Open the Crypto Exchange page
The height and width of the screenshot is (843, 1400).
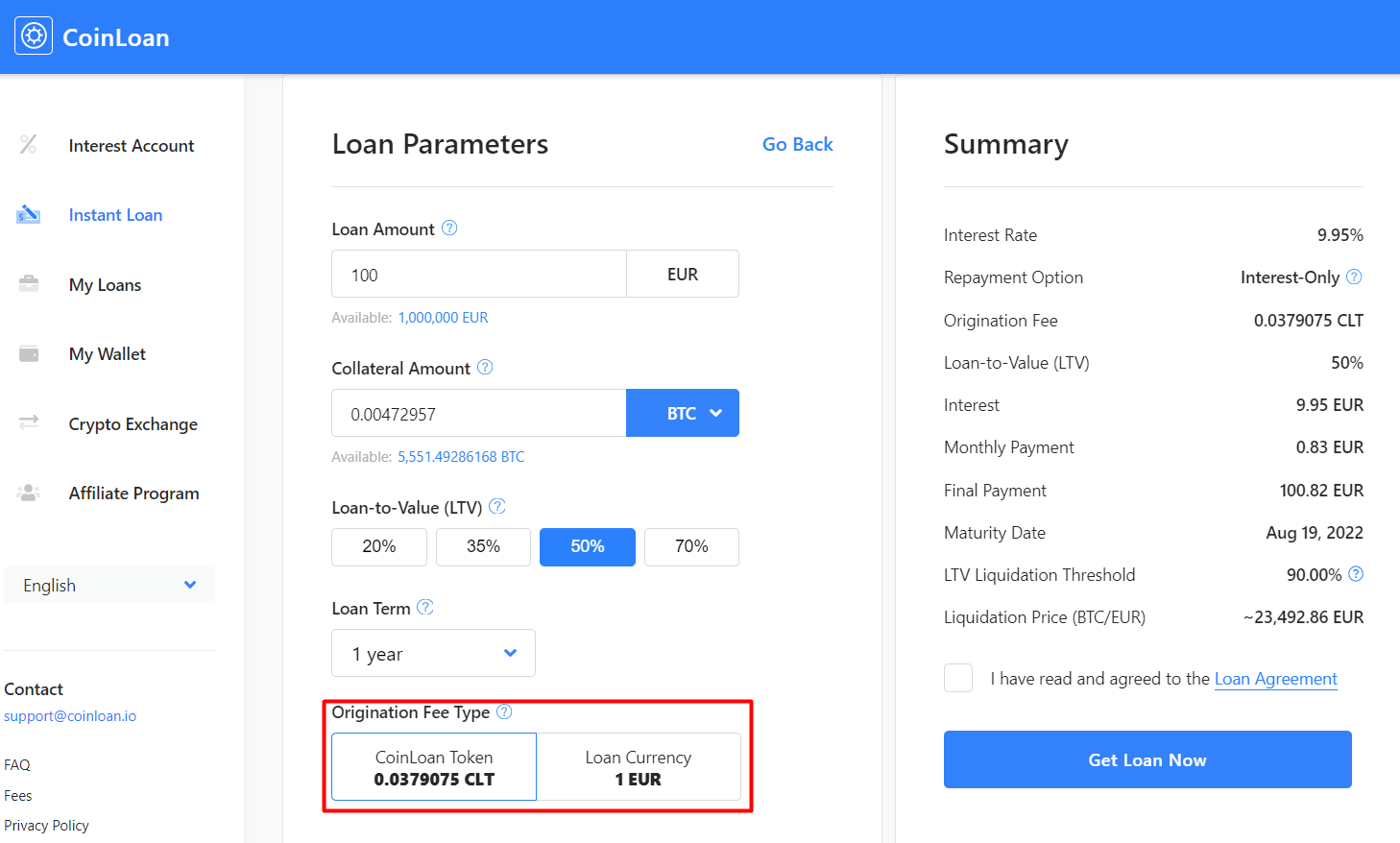pos(133,424)
